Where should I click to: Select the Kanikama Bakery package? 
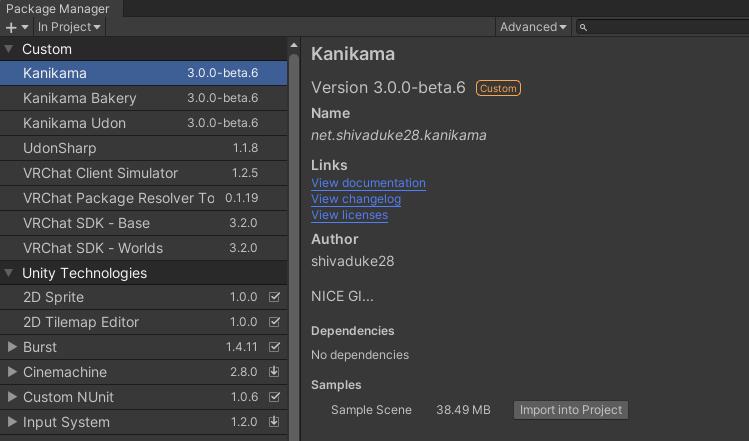pos(143,98)
